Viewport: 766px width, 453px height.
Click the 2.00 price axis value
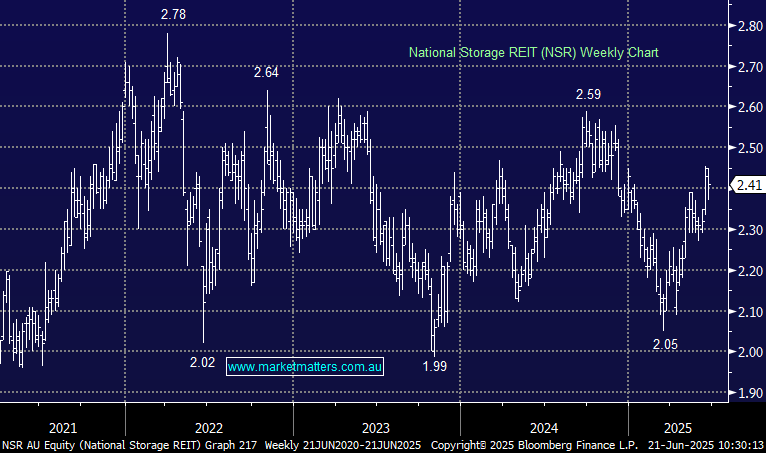tap(750, 352)
